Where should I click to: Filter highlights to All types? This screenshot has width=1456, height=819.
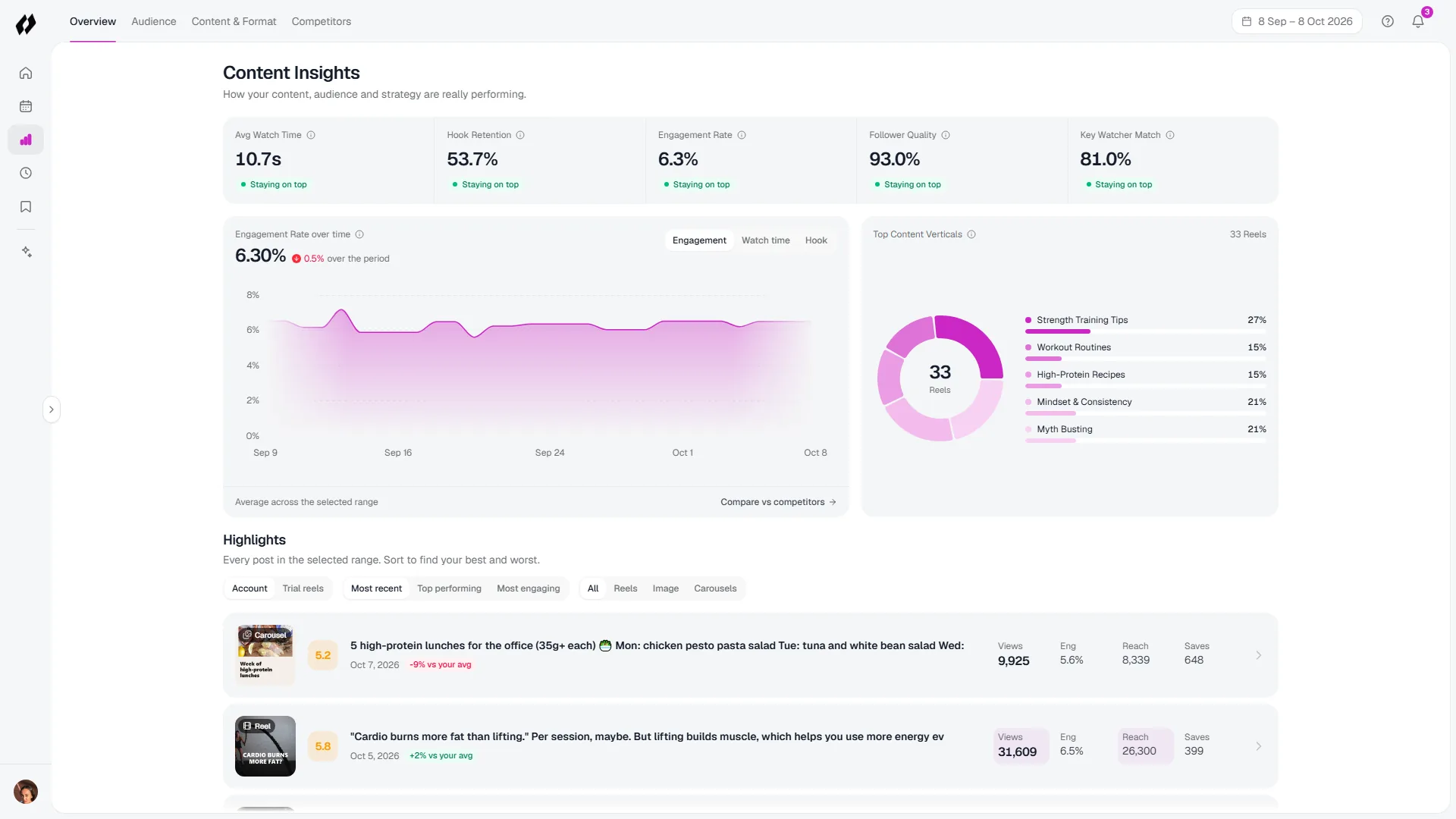point(593,588)
